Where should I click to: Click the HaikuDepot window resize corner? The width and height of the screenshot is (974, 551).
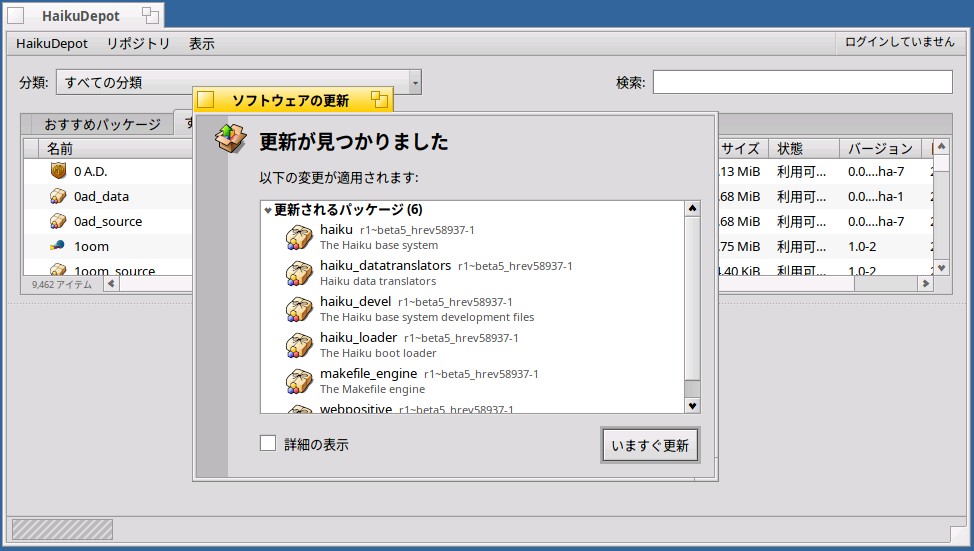coord(958,534)
